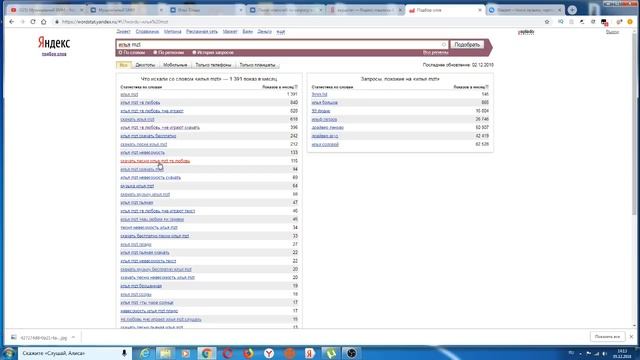
Task: Open the Рекламная сеть link
Action: coord(202,31)
